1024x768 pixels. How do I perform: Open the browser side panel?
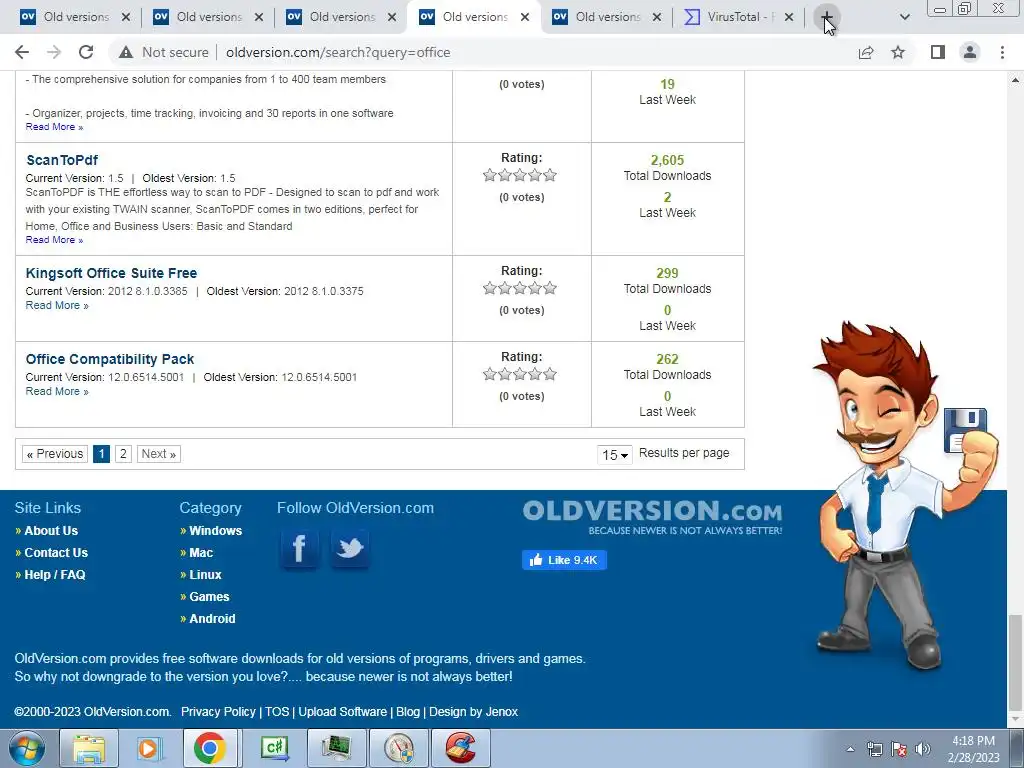tap(938, 52)
